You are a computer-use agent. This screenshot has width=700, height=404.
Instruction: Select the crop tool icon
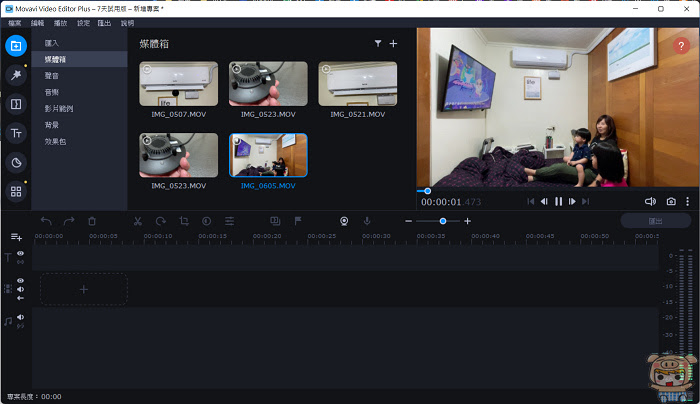[x=183, y=221]
